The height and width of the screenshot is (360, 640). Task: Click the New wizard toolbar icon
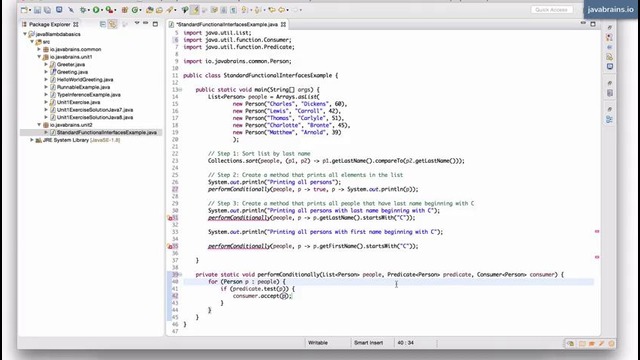pos(24,10)
